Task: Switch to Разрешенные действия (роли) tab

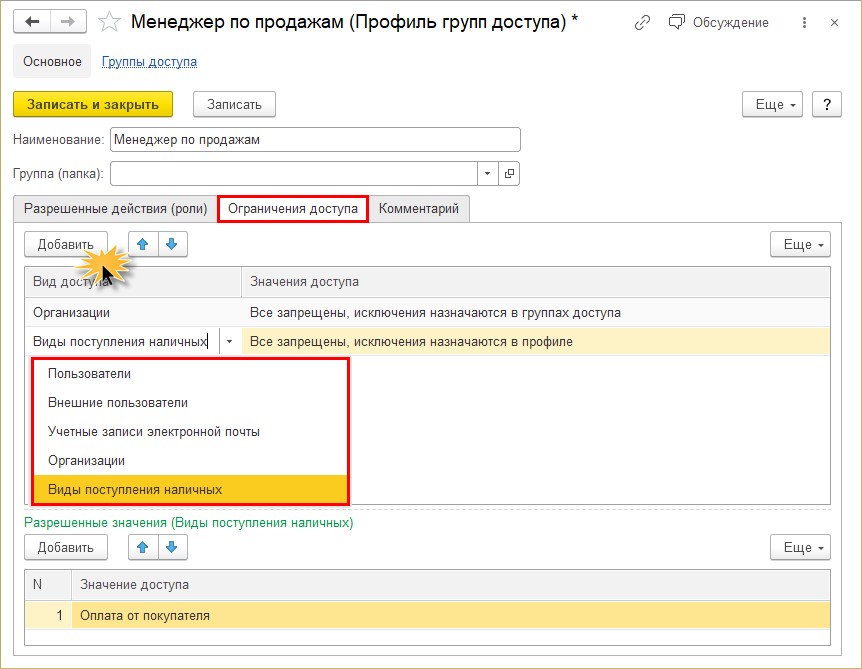Action: coord(115,209)
